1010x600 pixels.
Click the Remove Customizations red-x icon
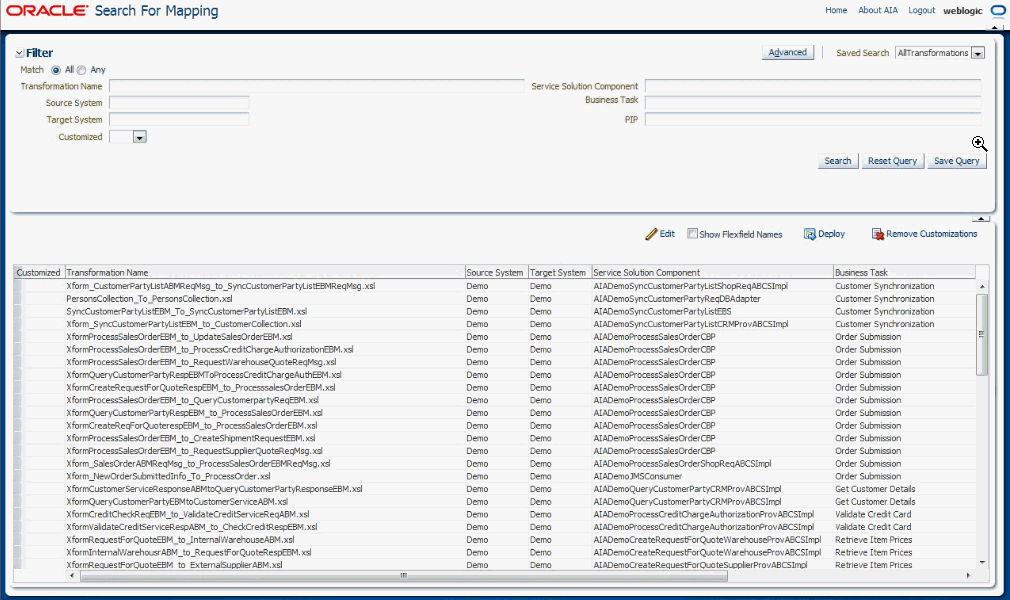[878, 235]
